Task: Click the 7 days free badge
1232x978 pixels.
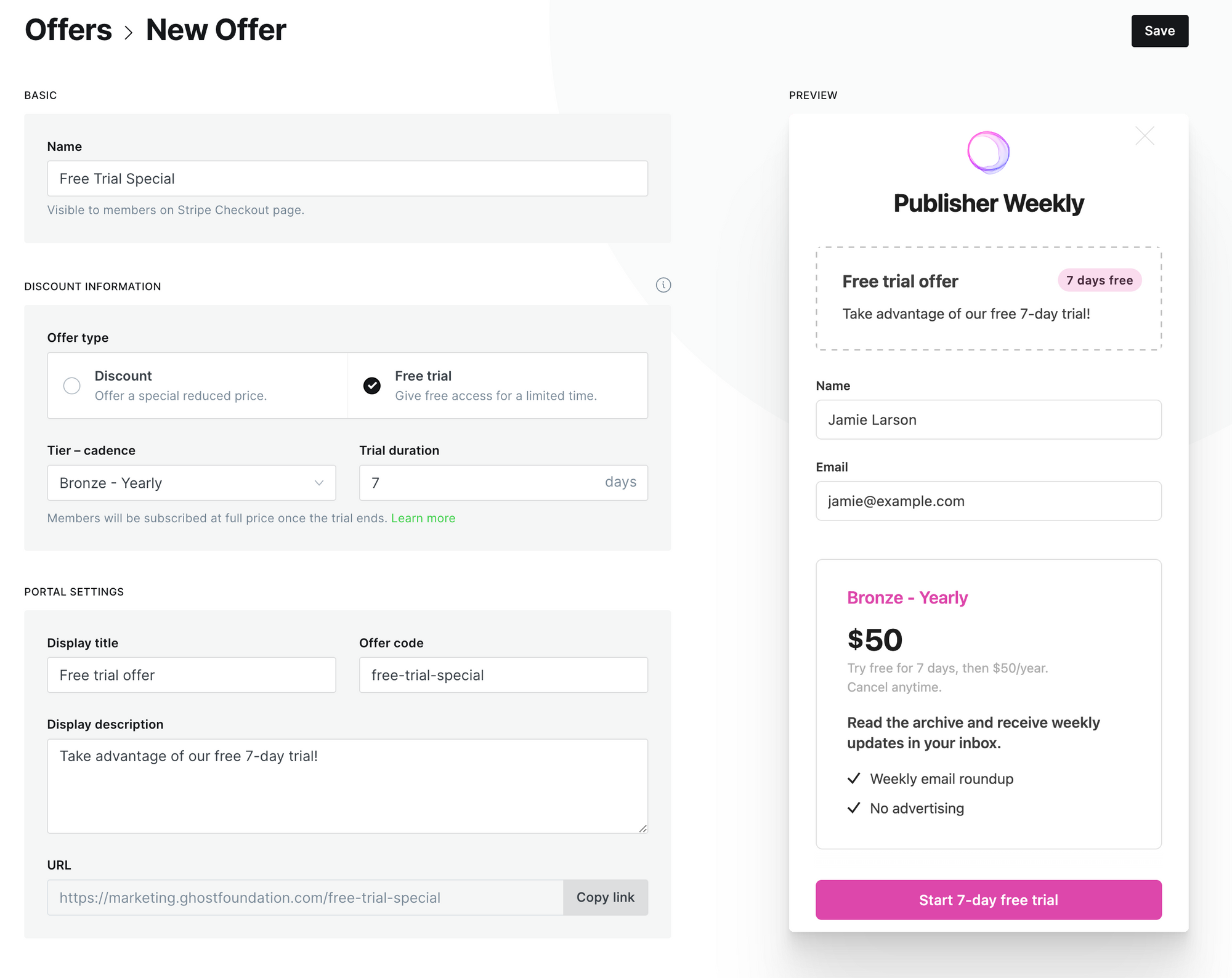Action: pyautogui.click(x=1100, y=280)
